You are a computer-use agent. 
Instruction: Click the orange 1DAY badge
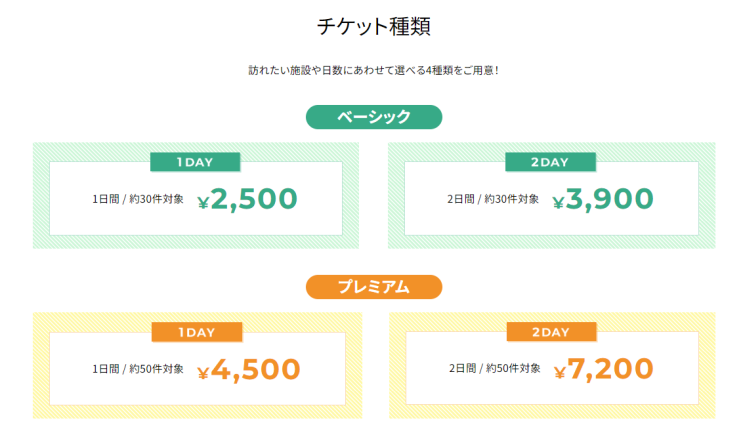197,332
